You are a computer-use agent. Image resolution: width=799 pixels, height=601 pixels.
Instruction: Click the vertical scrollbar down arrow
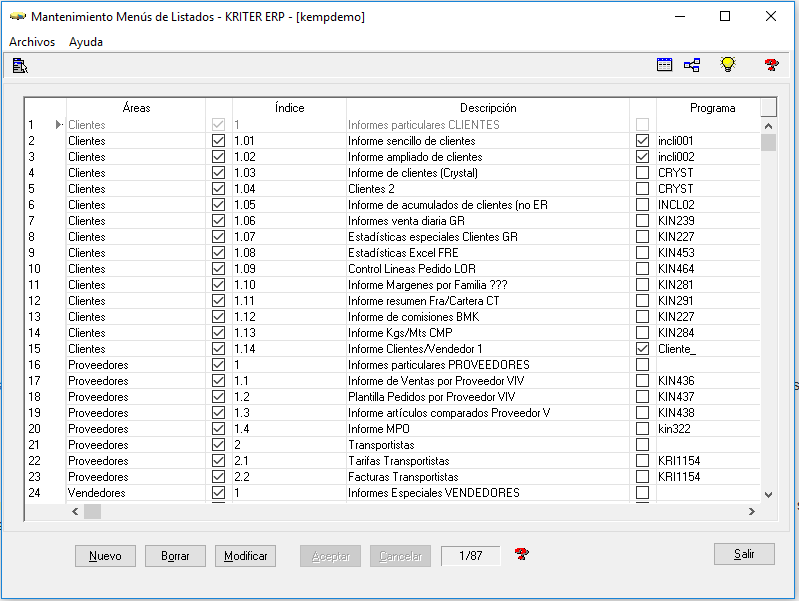(x=768, y=494)
